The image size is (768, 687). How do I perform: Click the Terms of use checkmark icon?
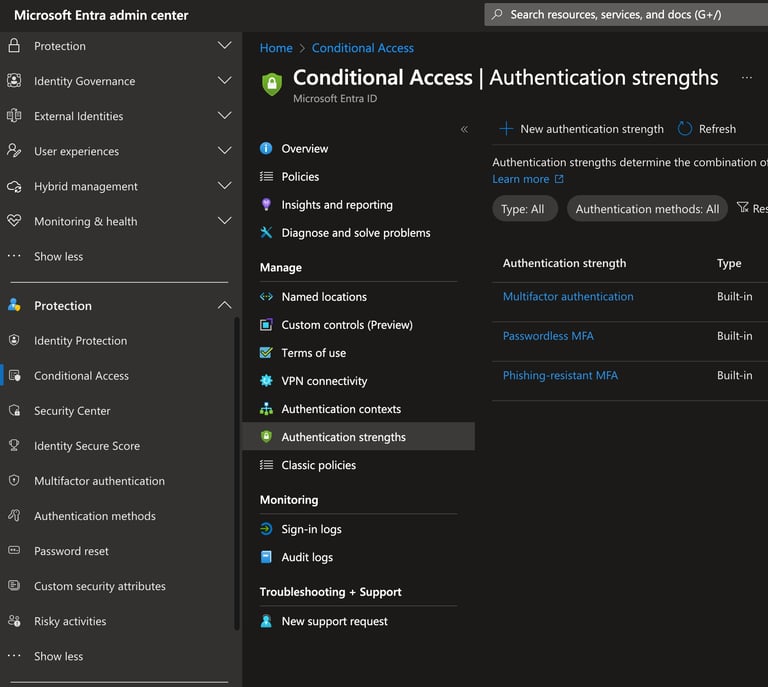pos(266,353)
